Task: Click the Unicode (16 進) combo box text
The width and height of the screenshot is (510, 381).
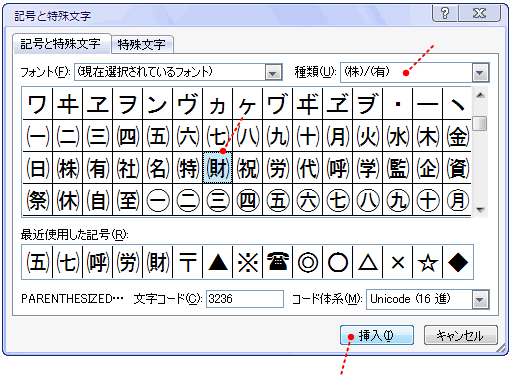Action: (419, 299)
